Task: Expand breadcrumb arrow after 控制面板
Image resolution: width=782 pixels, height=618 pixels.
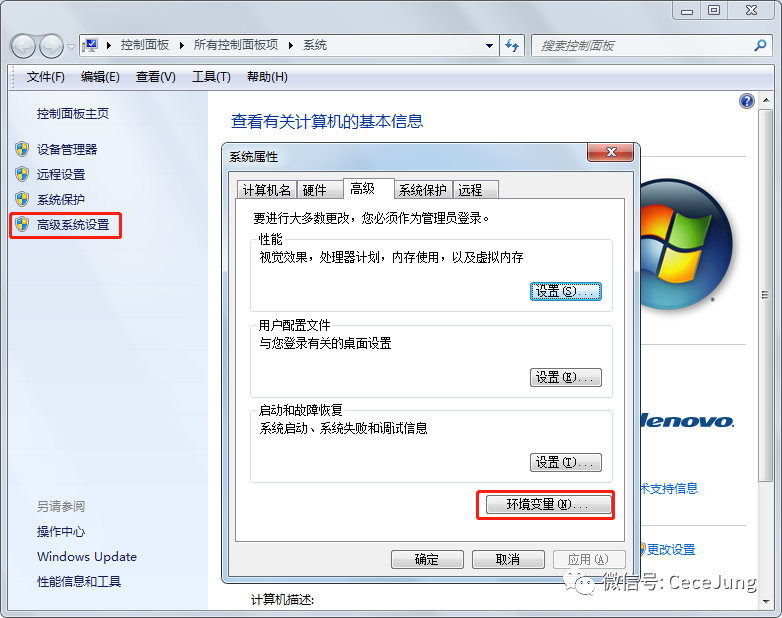Action: pyautogui.click(x=182, y=45)
